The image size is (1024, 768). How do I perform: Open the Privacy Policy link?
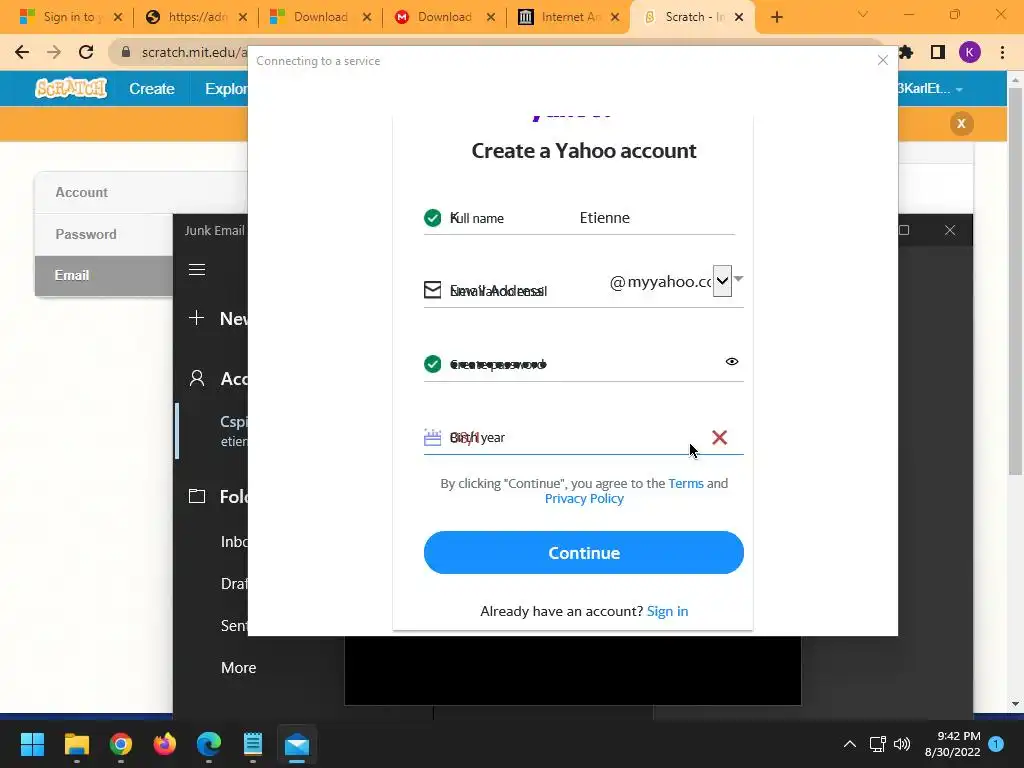pos(584,499)
